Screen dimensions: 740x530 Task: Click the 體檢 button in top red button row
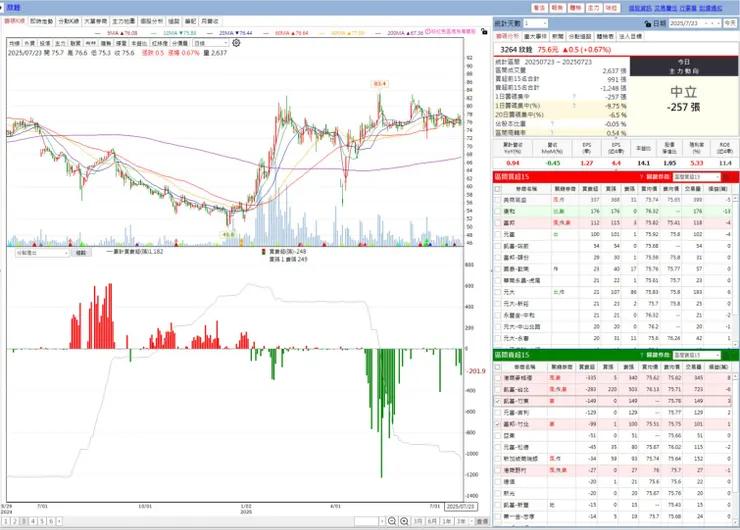coord(575,8)
